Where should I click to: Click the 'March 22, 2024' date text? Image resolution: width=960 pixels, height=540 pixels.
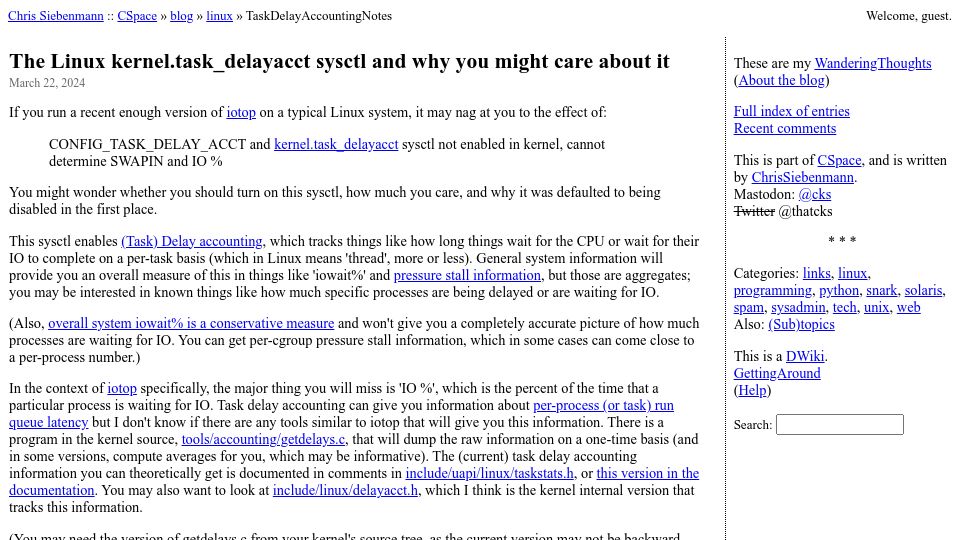click(x=47, y=83)
